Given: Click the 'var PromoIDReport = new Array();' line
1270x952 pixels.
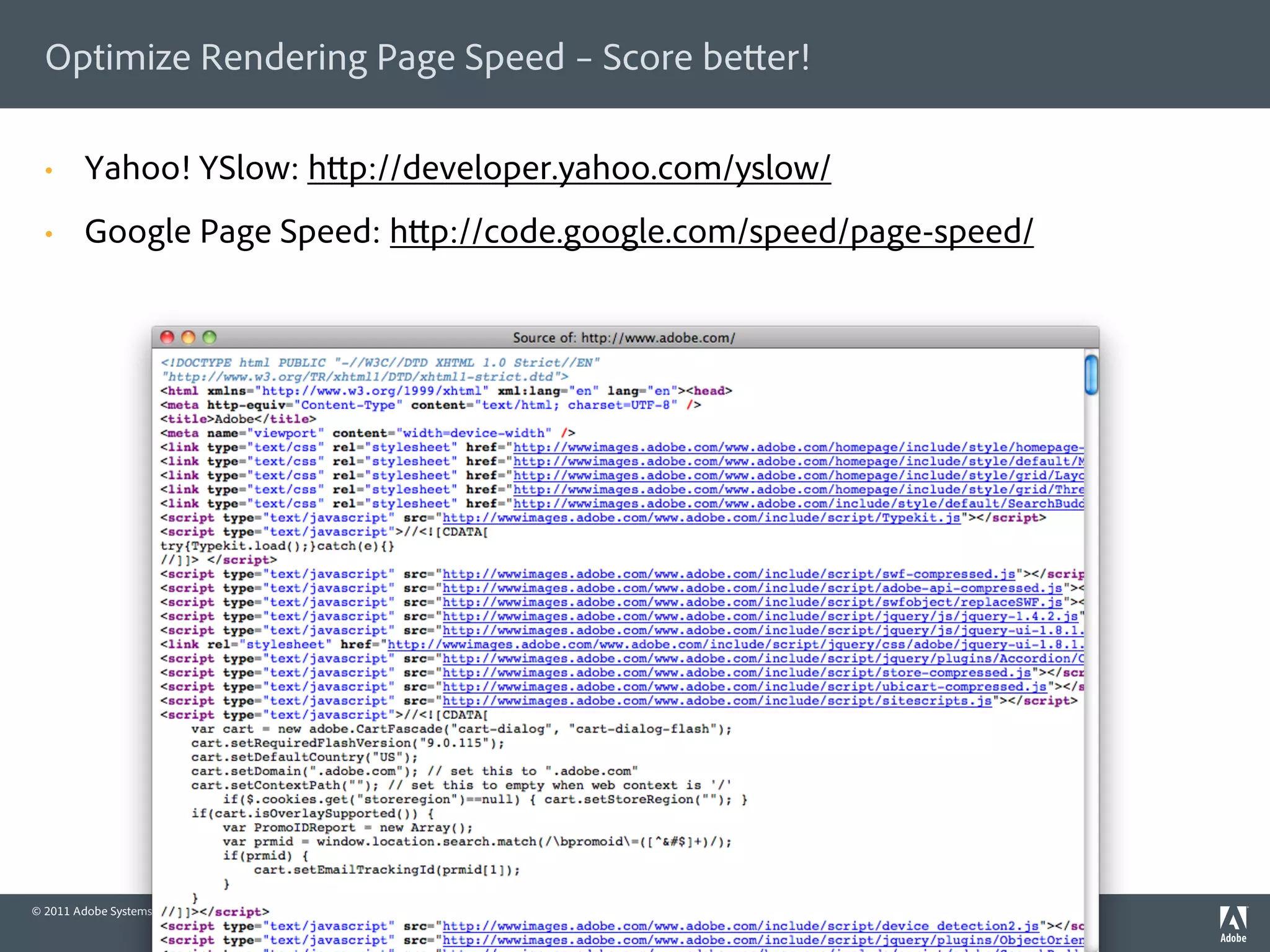Looking at the screenshot, I should (x=348, y=827).
